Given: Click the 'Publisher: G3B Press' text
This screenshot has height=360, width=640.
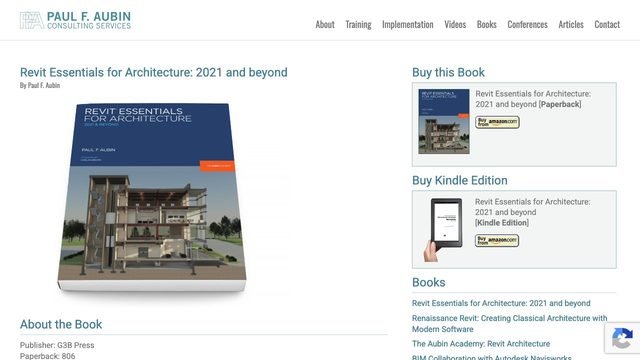Looking at the screenshot, I should click(x=57, y=345).
